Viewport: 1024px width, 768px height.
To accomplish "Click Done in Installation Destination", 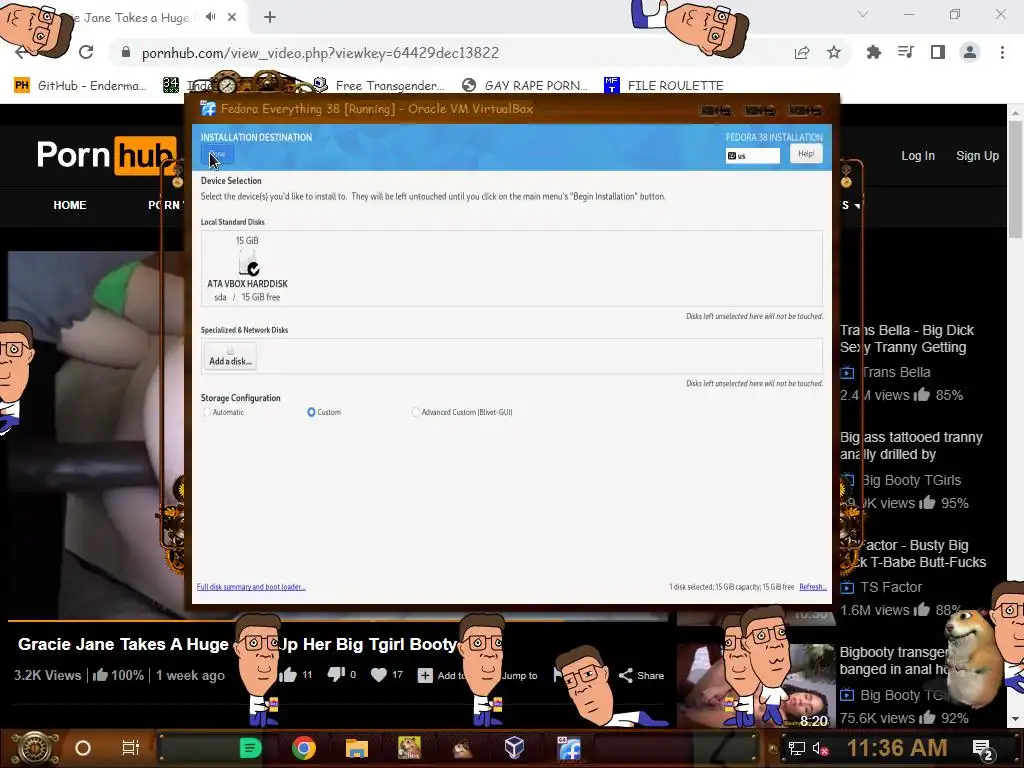I will pyautogui.click(x=217, y=155).
